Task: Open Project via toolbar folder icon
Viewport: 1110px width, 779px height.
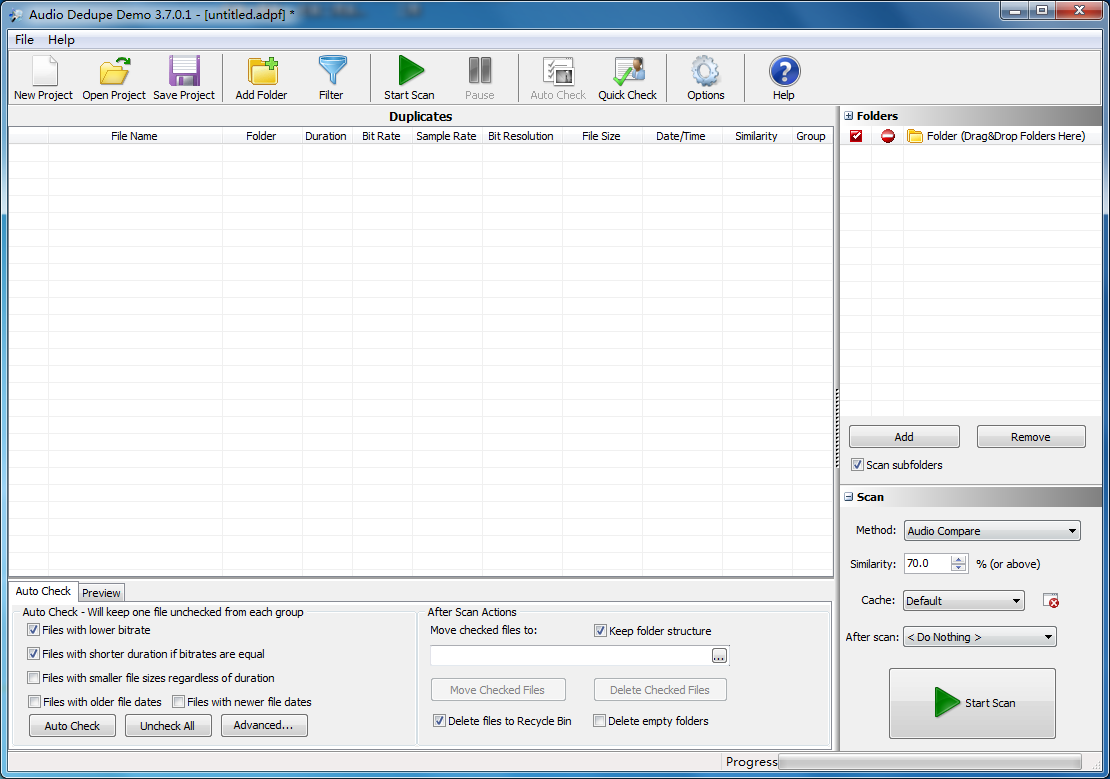Action: [113, 78]
